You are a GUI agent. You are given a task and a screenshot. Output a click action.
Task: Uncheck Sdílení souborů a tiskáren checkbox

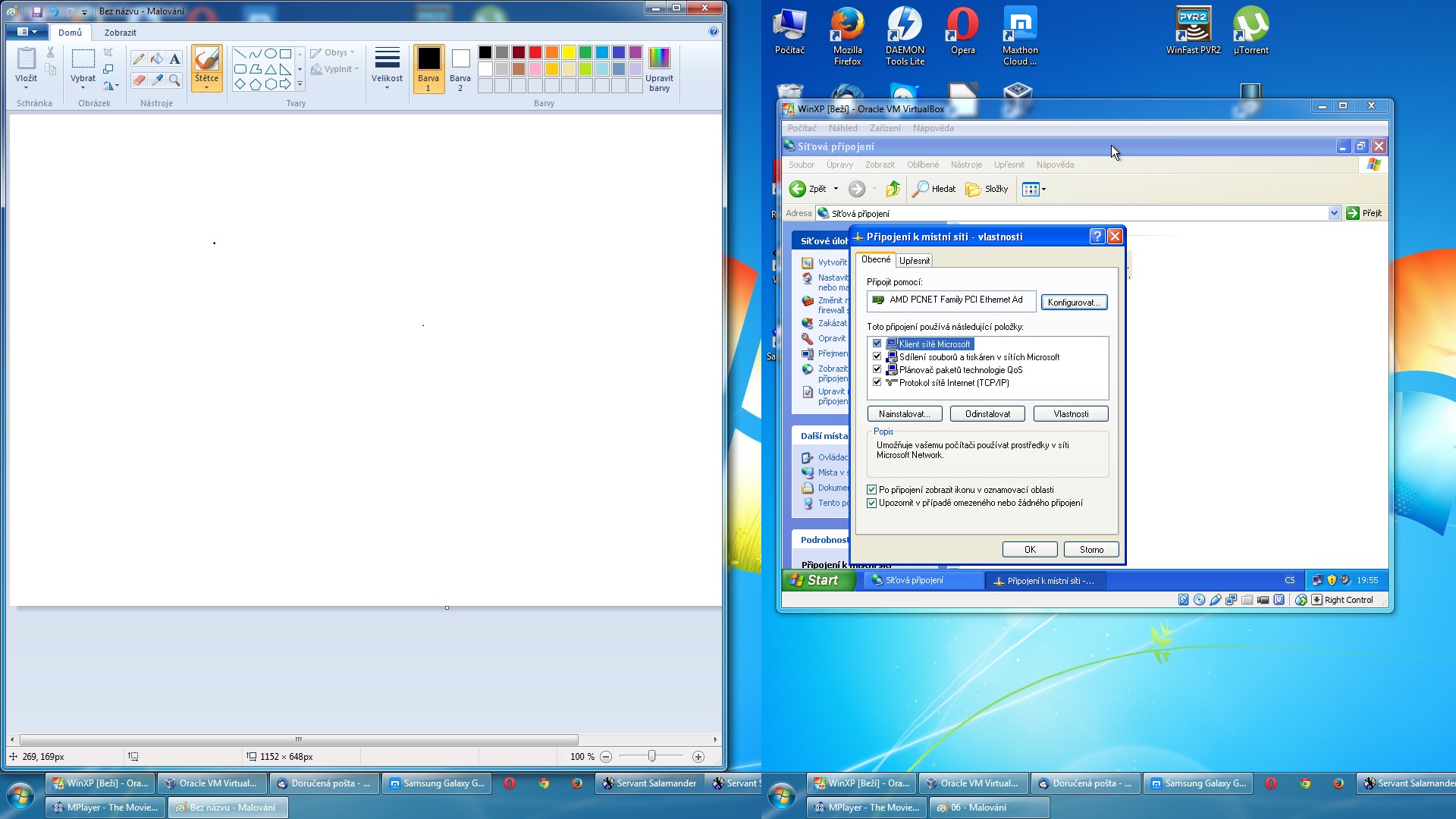click(877, 356)
